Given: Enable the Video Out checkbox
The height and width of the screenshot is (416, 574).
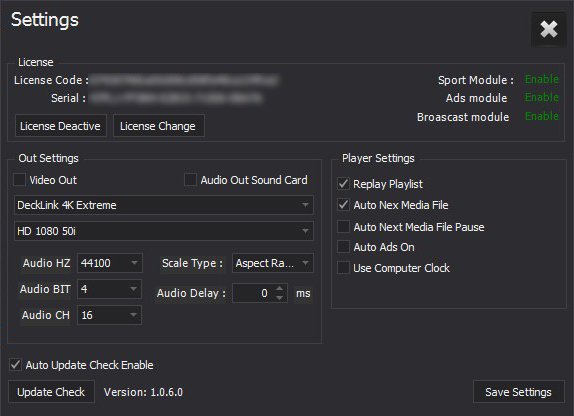Looking at the screenshot, I should (x=19, y=180).
